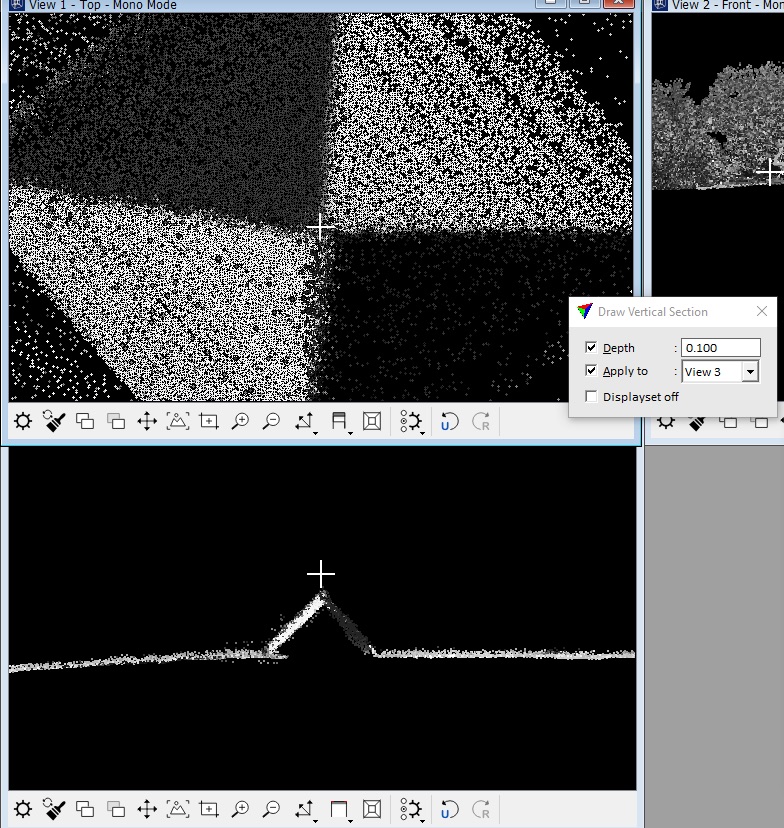Screen dimensions: 784x828
Task: Select Rotate View tool in bottom section view
Action: [x=304, y=809]
